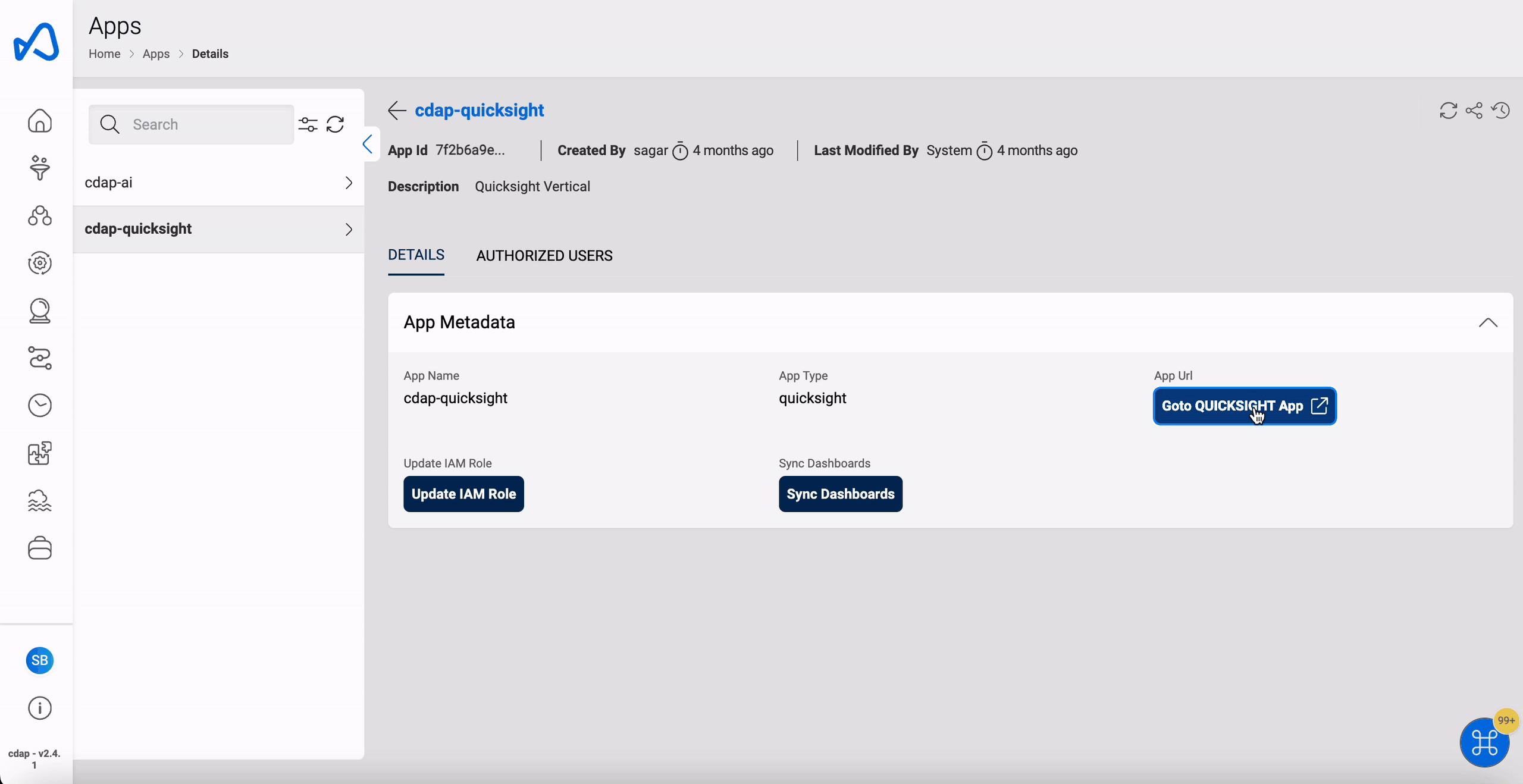1523x784 pixels.
Task: Go to Home breadcrumb
Action: tap(105, 54)
